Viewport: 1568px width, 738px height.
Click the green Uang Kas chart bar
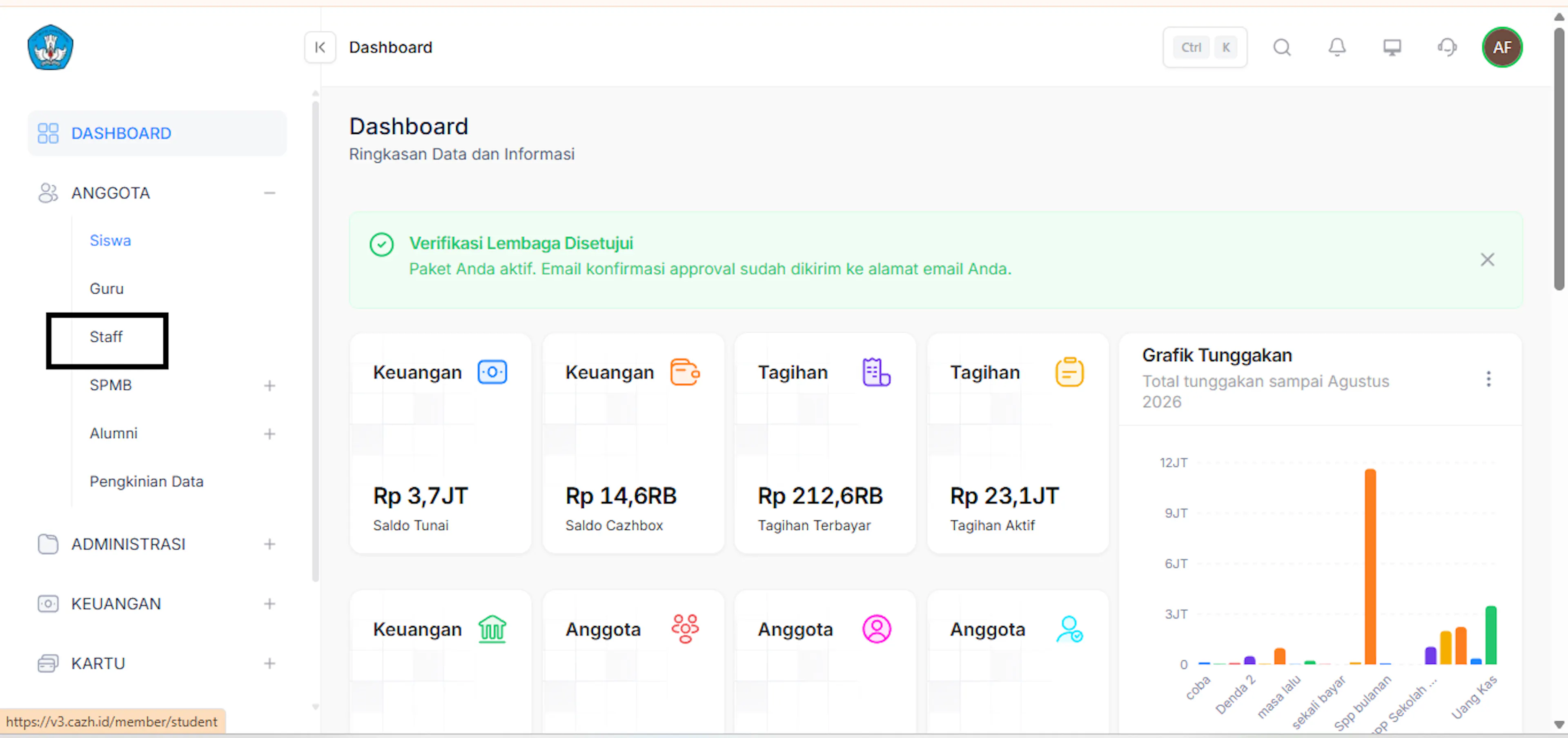point(1491,635)
